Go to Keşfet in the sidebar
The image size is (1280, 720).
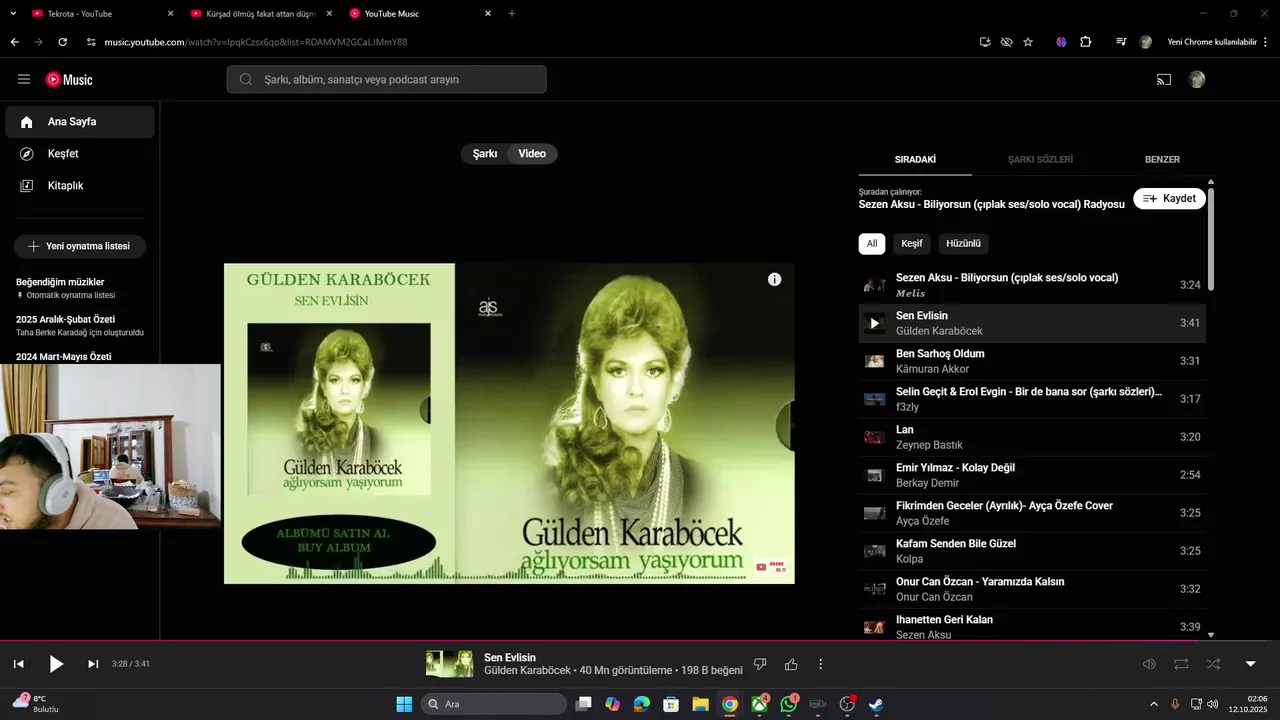click(x=80, y=154)
